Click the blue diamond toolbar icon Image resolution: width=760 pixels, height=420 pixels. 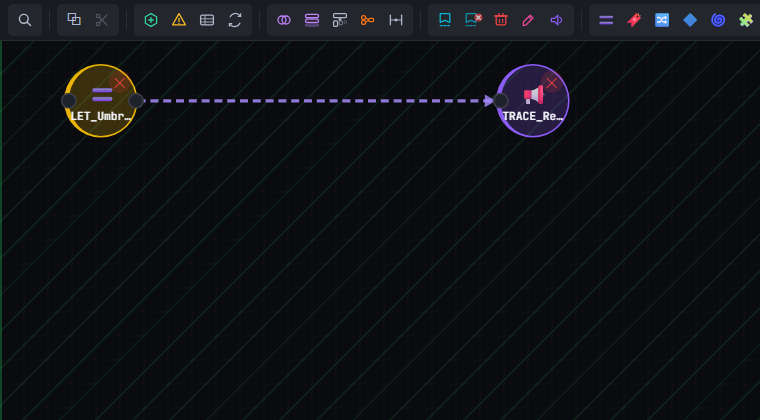coord(690,20)
